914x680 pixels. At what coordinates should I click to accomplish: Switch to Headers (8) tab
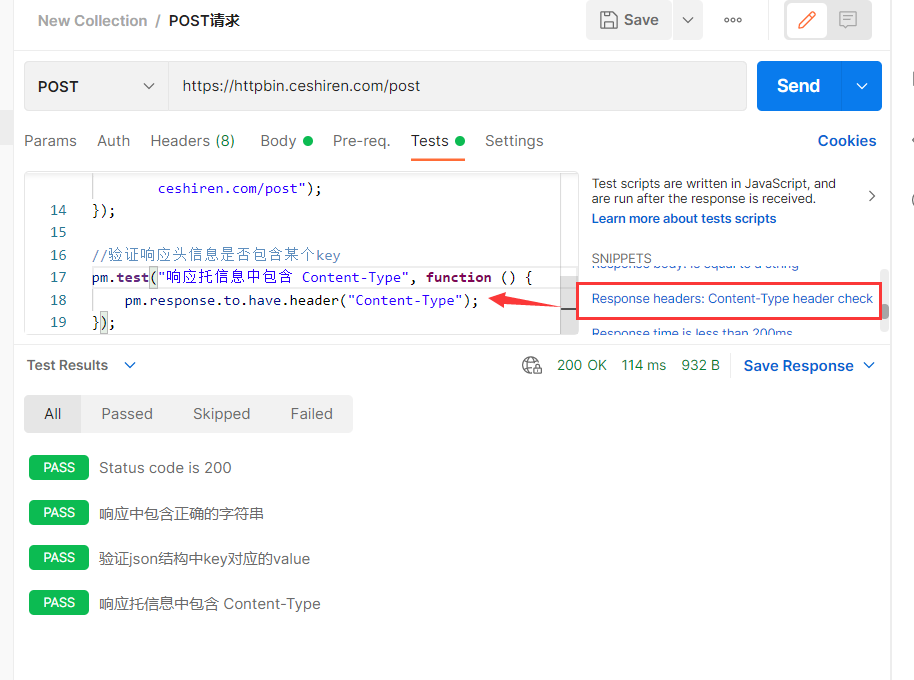click(192, 141)
